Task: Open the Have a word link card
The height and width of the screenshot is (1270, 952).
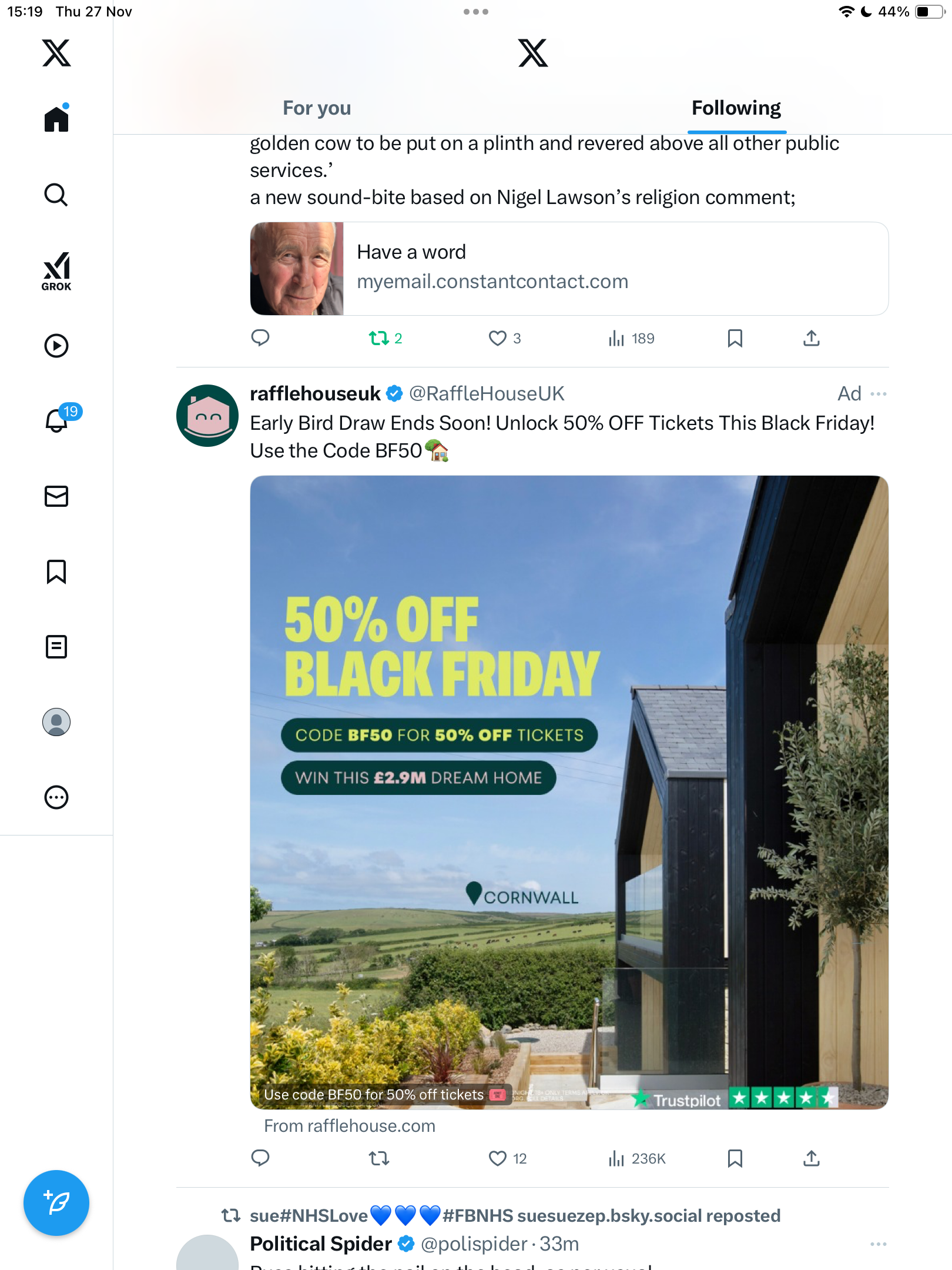Action: (569, 268)
